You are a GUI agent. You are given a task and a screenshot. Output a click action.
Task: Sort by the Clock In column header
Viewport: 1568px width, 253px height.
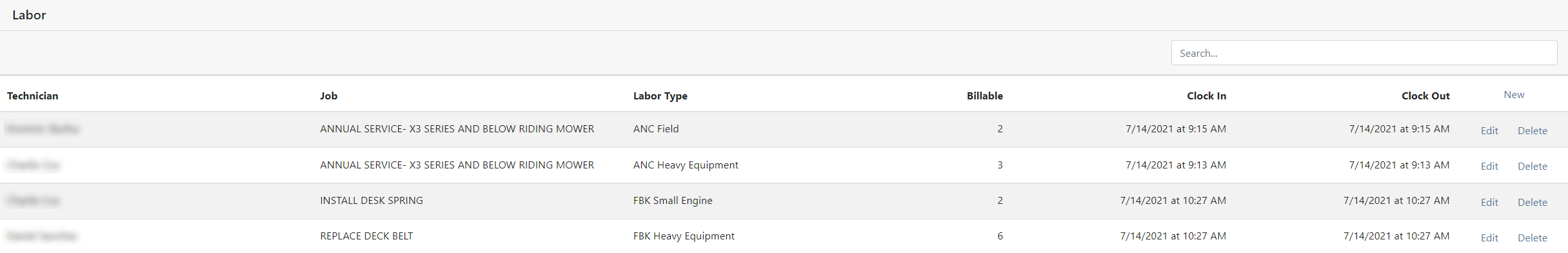pyautogui.click(x=1206, y=96)
